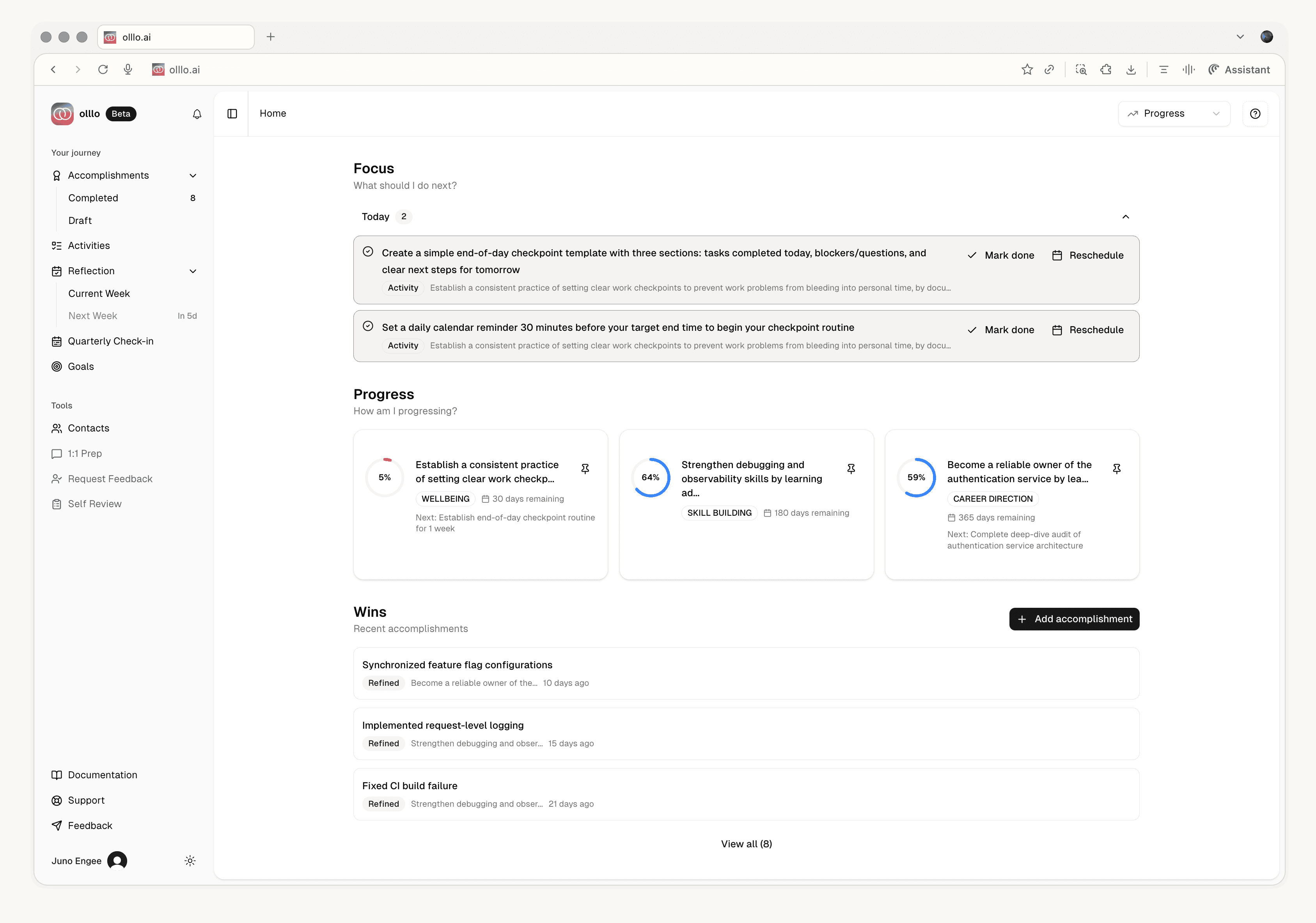Open Self Review from the Tools section
This screenshot has height=923, width=1316.
coord(94,504)
